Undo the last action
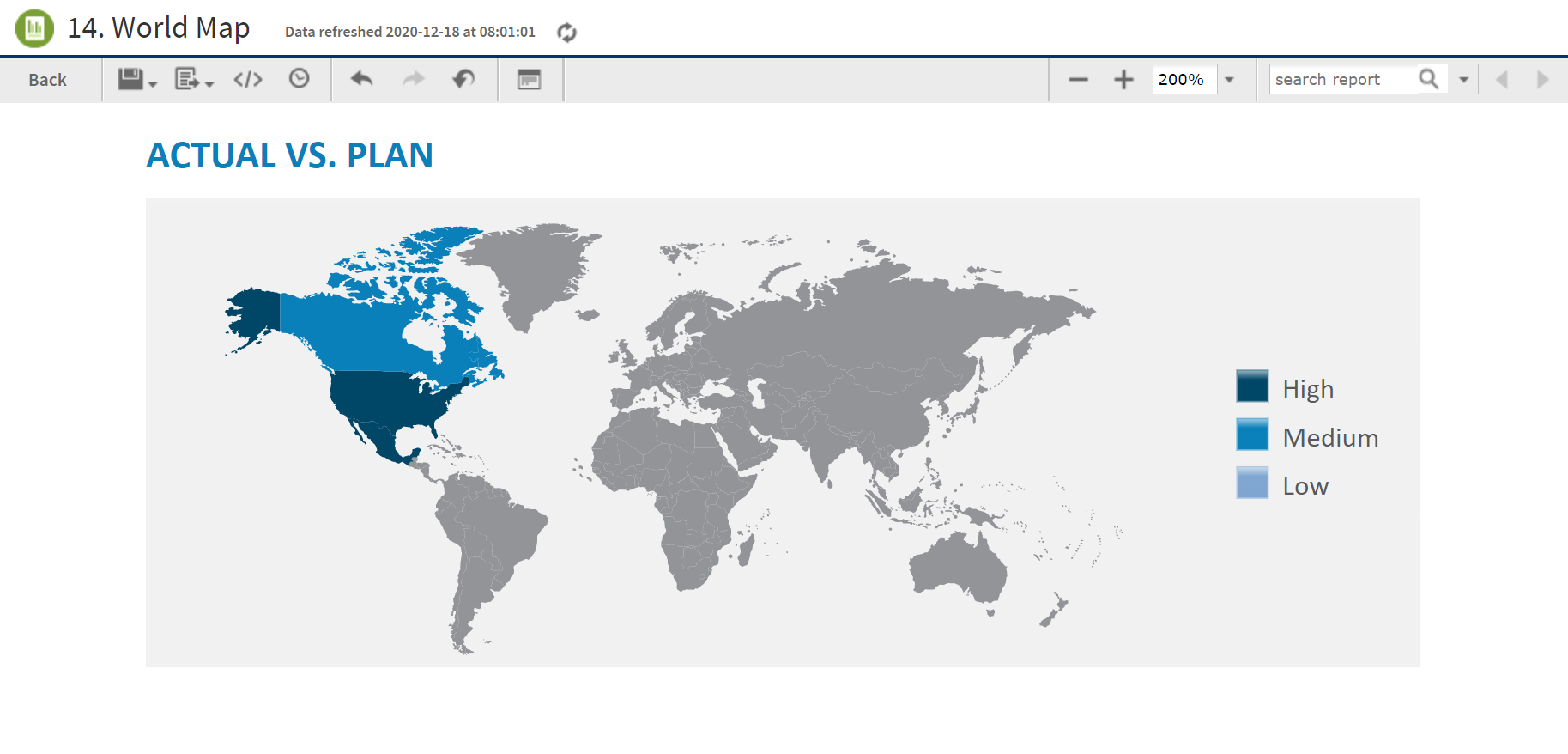The image size is (1568, 754). 361,79
